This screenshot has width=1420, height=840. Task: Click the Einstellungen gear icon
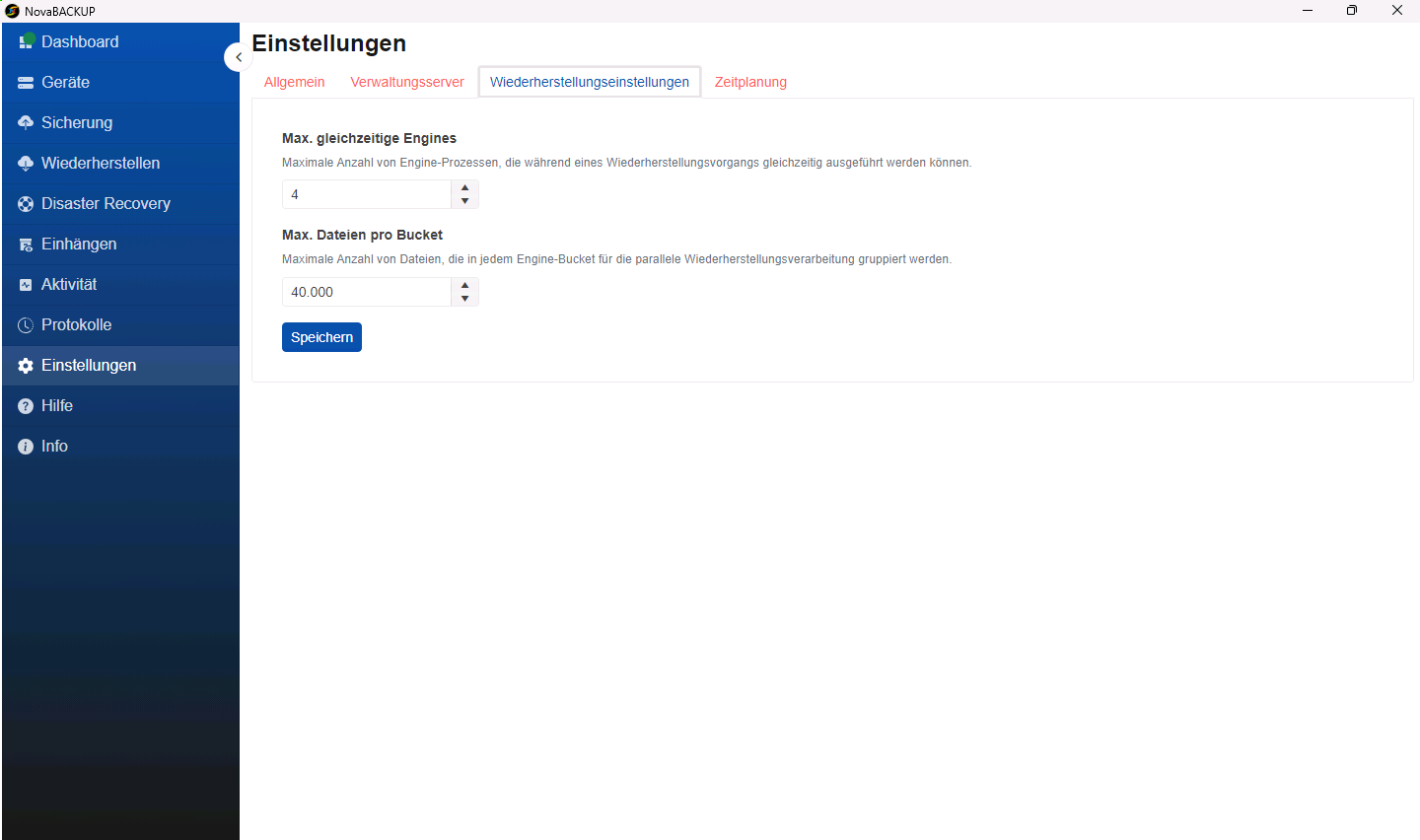click(x=26, y=366)
